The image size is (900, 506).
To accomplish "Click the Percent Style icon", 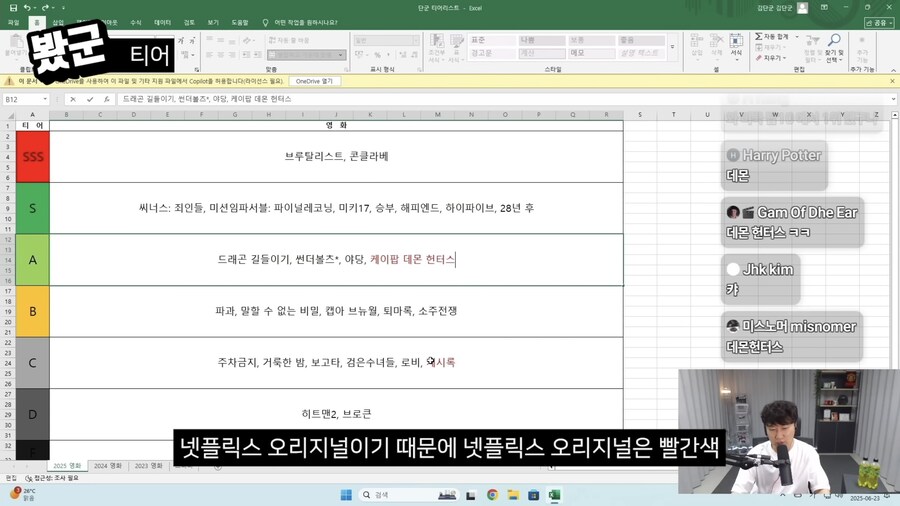I will click(377, 55).
